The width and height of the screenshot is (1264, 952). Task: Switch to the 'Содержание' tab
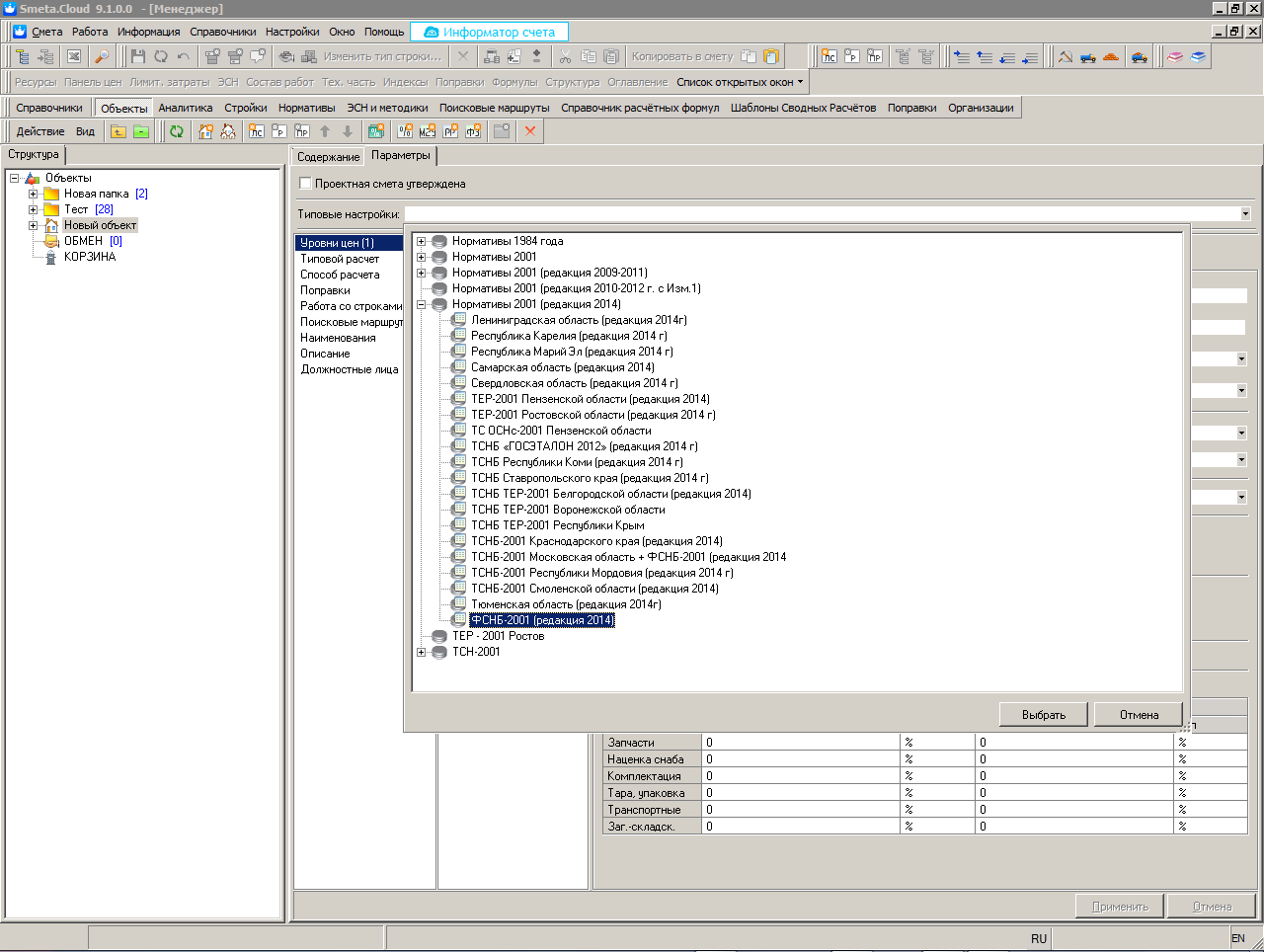pos(328,157)
